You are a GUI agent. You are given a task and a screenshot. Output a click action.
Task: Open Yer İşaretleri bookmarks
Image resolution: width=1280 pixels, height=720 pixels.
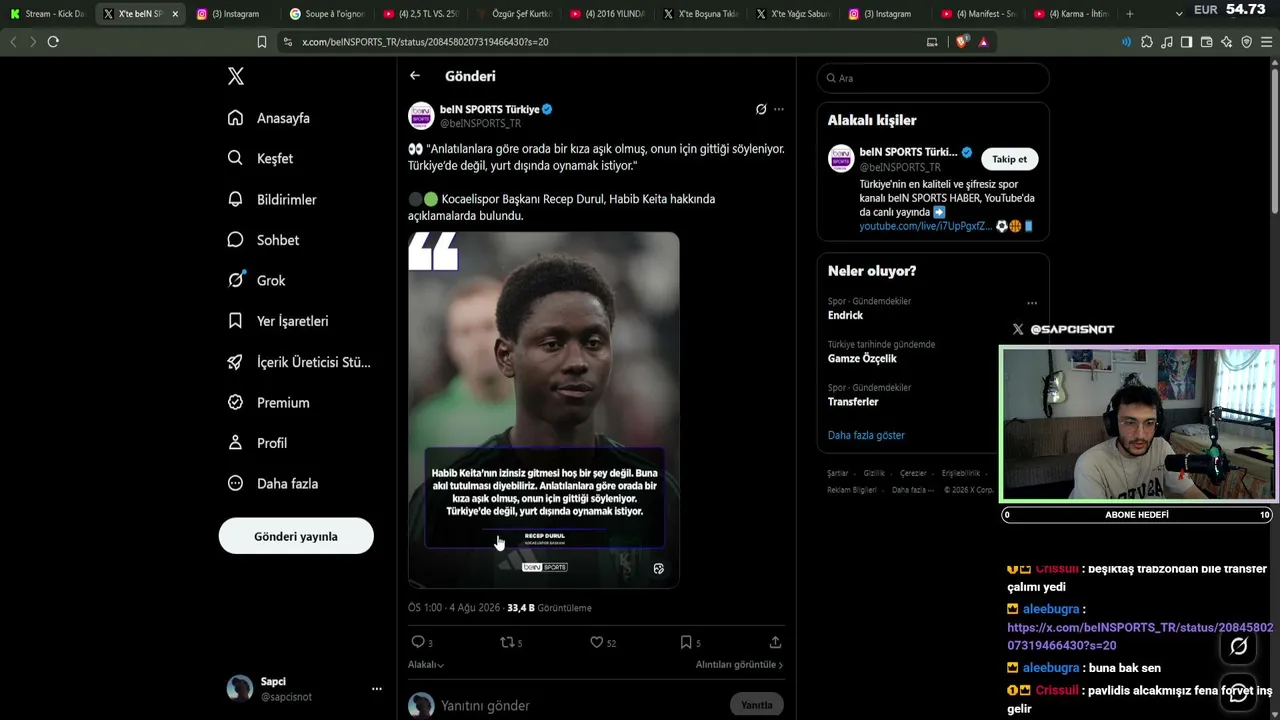click(278, 321)
